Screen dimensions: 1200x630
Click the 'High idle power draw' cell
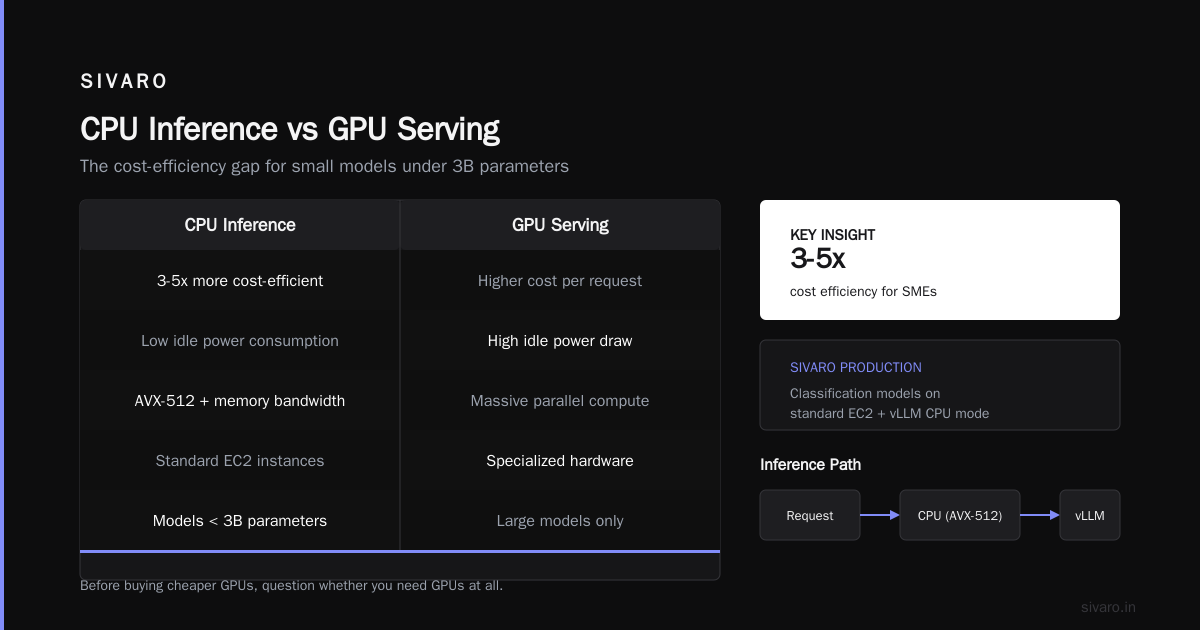click(x=560, y=341)
